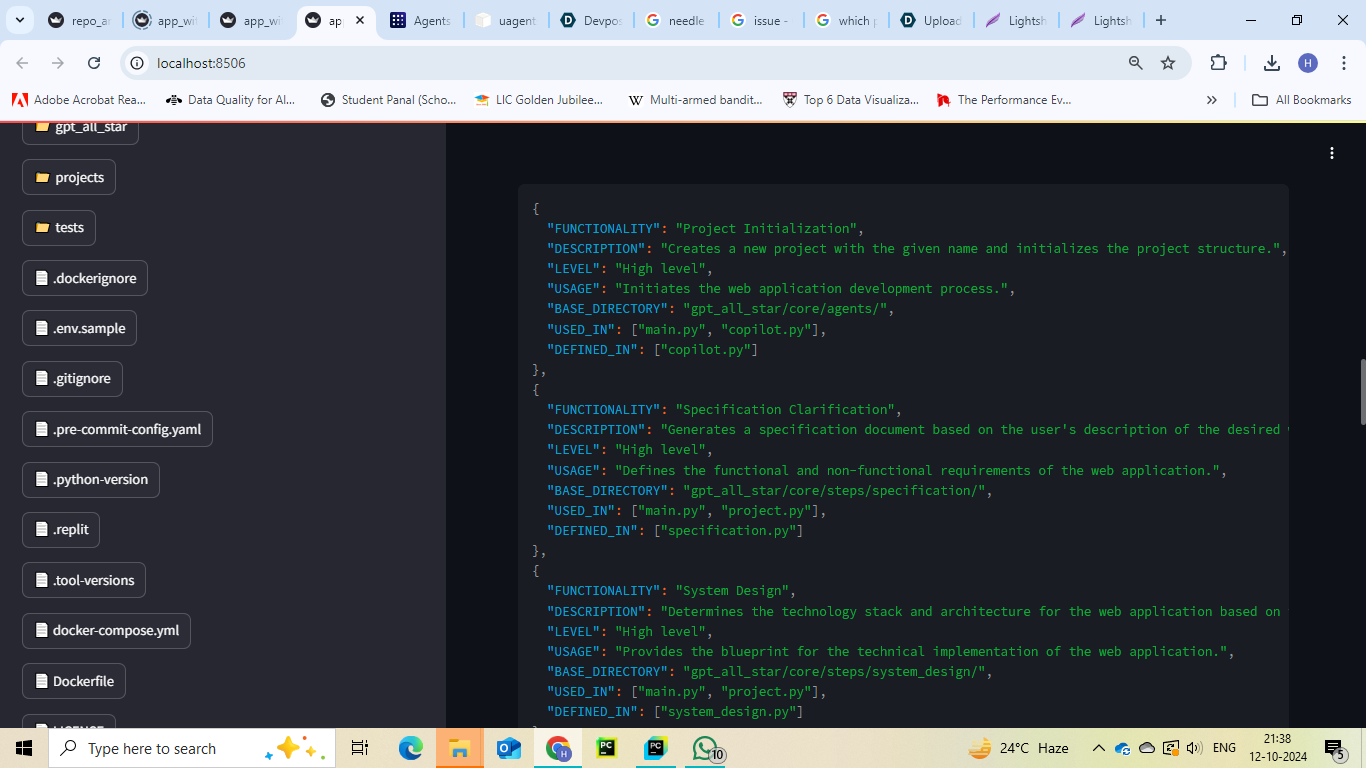Switch to the Upload tab
Viewport: 1366px width, 768px height.
(931, 20)
